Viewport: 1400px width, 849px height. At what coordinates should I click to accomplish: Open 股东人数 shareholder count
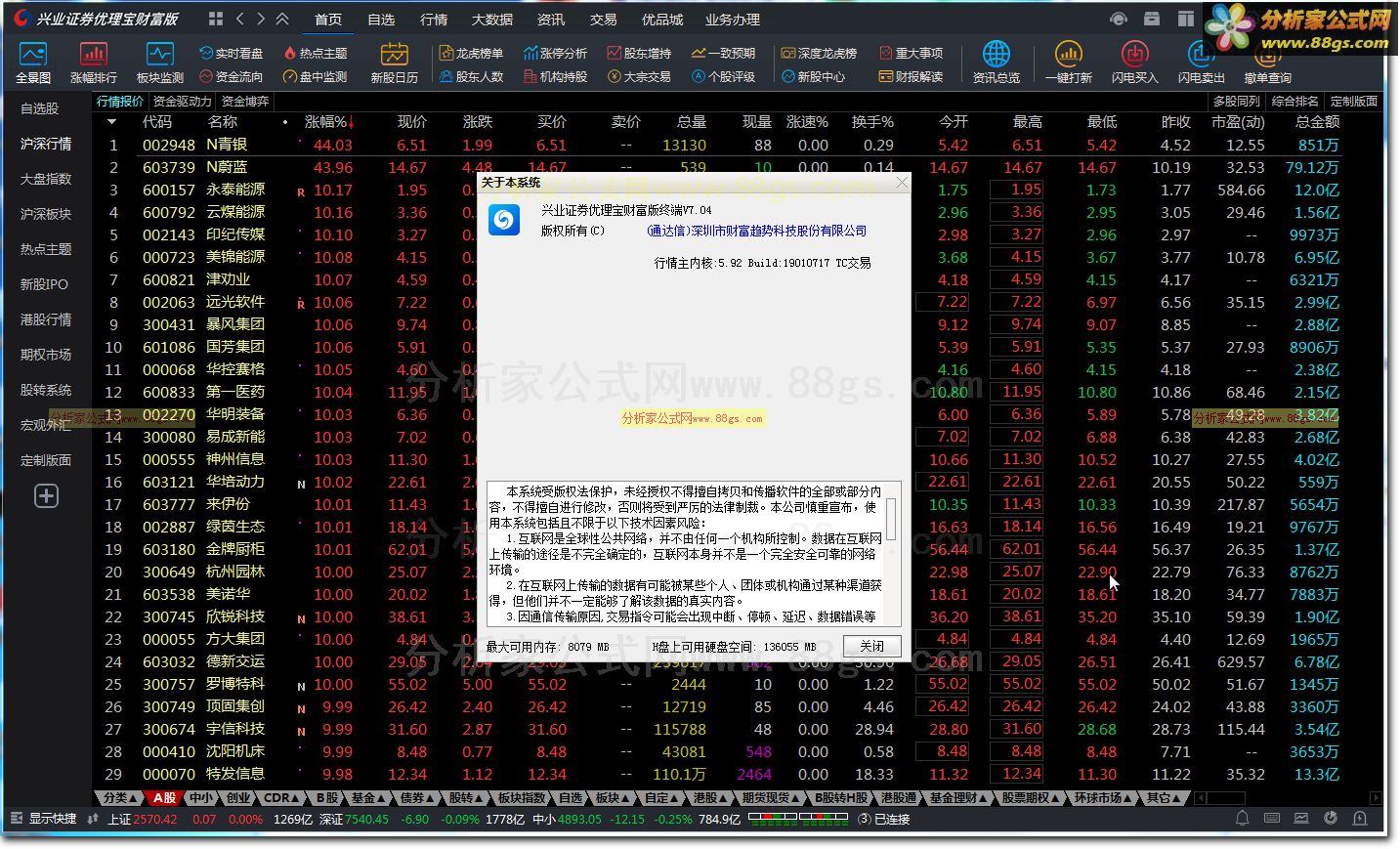[x=472, y=76]
